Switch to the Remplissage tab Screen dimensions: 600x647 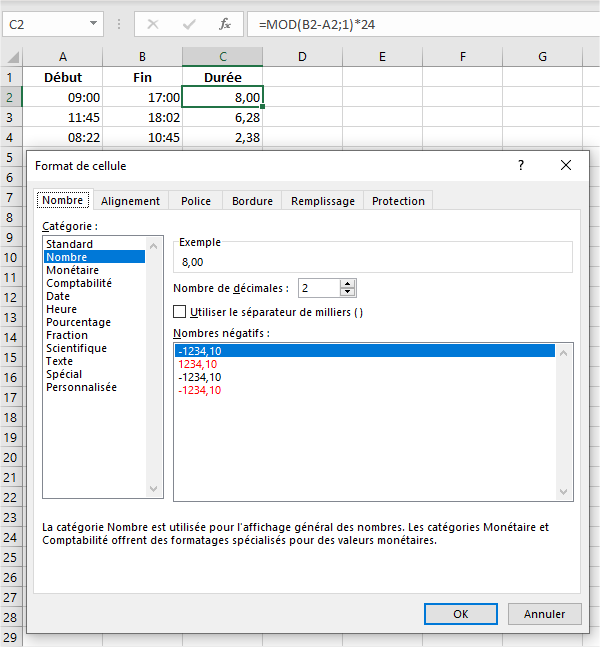(323, 201)
